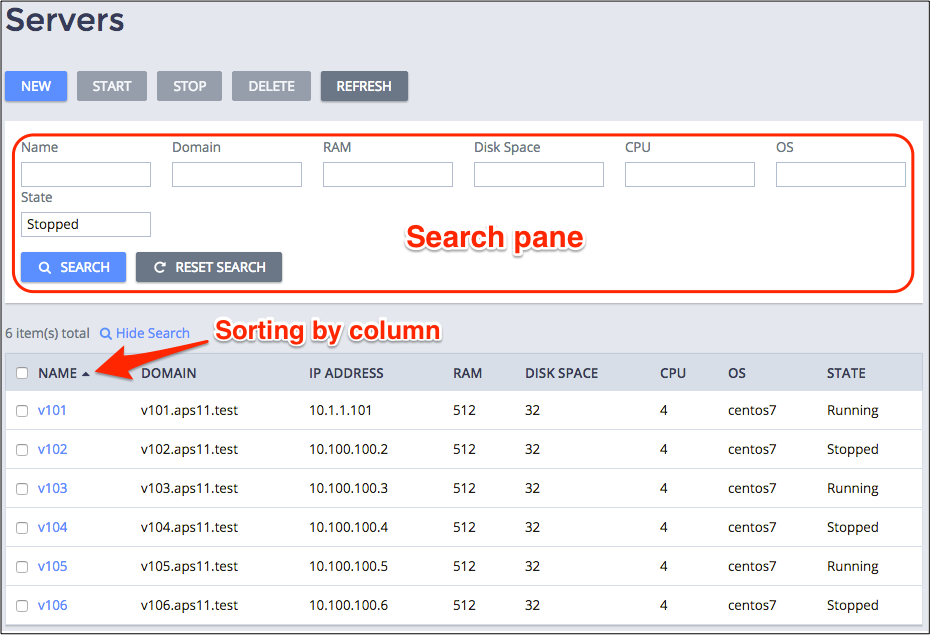930x635 pixels.
Task: Sort by the IP ADDRESS column header
Action: (346, 374)
